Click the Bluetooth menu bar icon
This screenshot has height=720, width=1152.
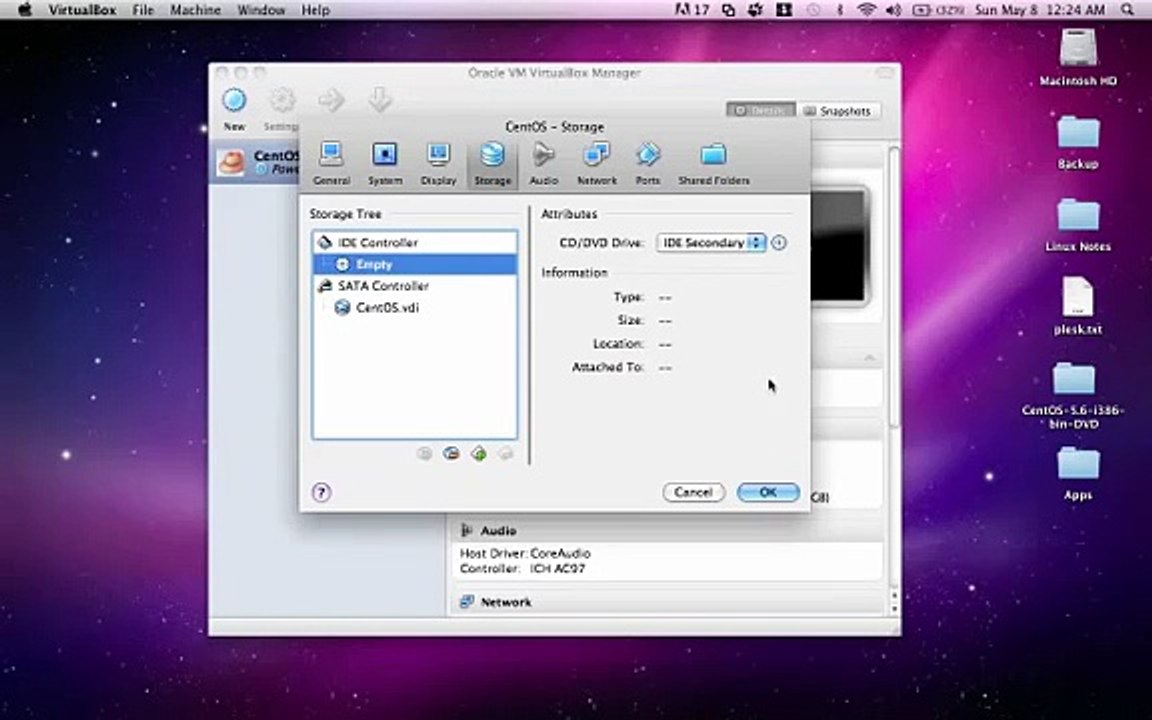click(840, 10)
